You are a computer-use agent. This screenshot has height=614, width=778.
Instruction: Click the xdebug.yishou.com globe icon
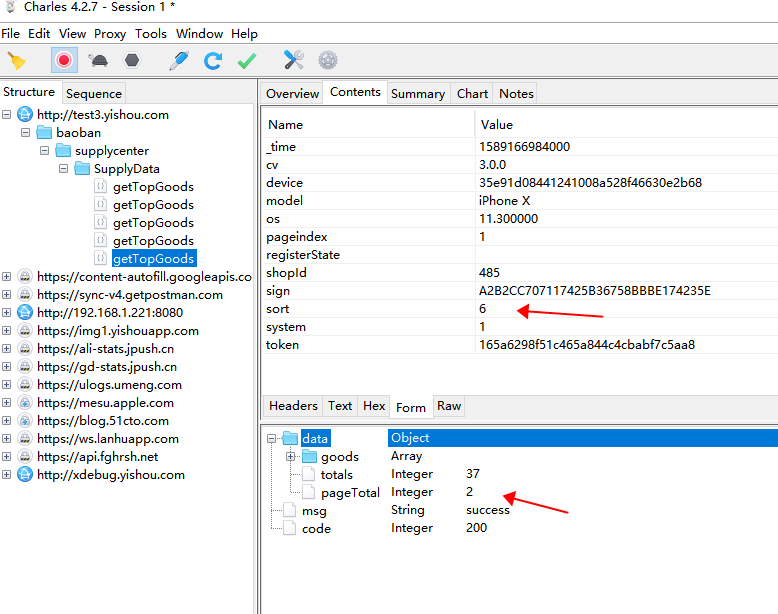point(25,475)
